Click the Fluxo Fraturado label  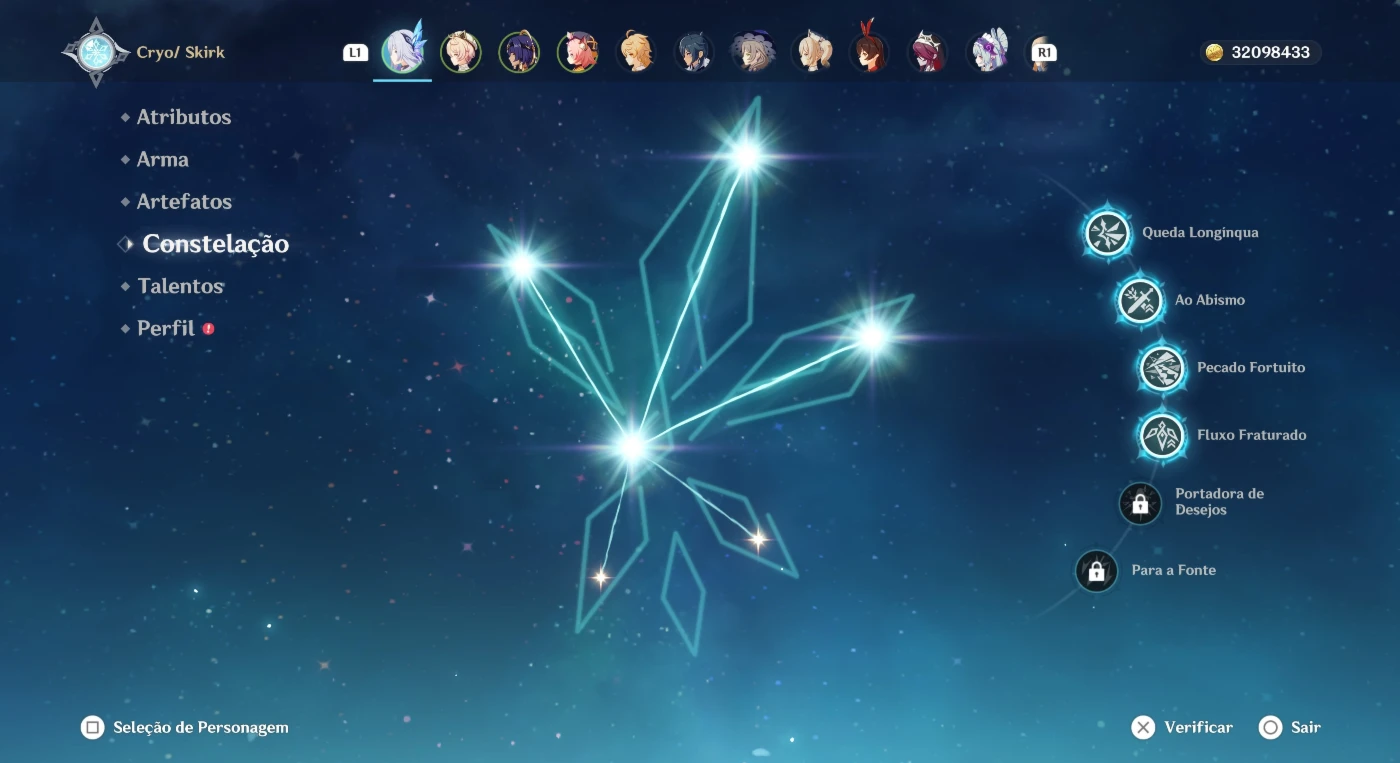click(1252, 436)
